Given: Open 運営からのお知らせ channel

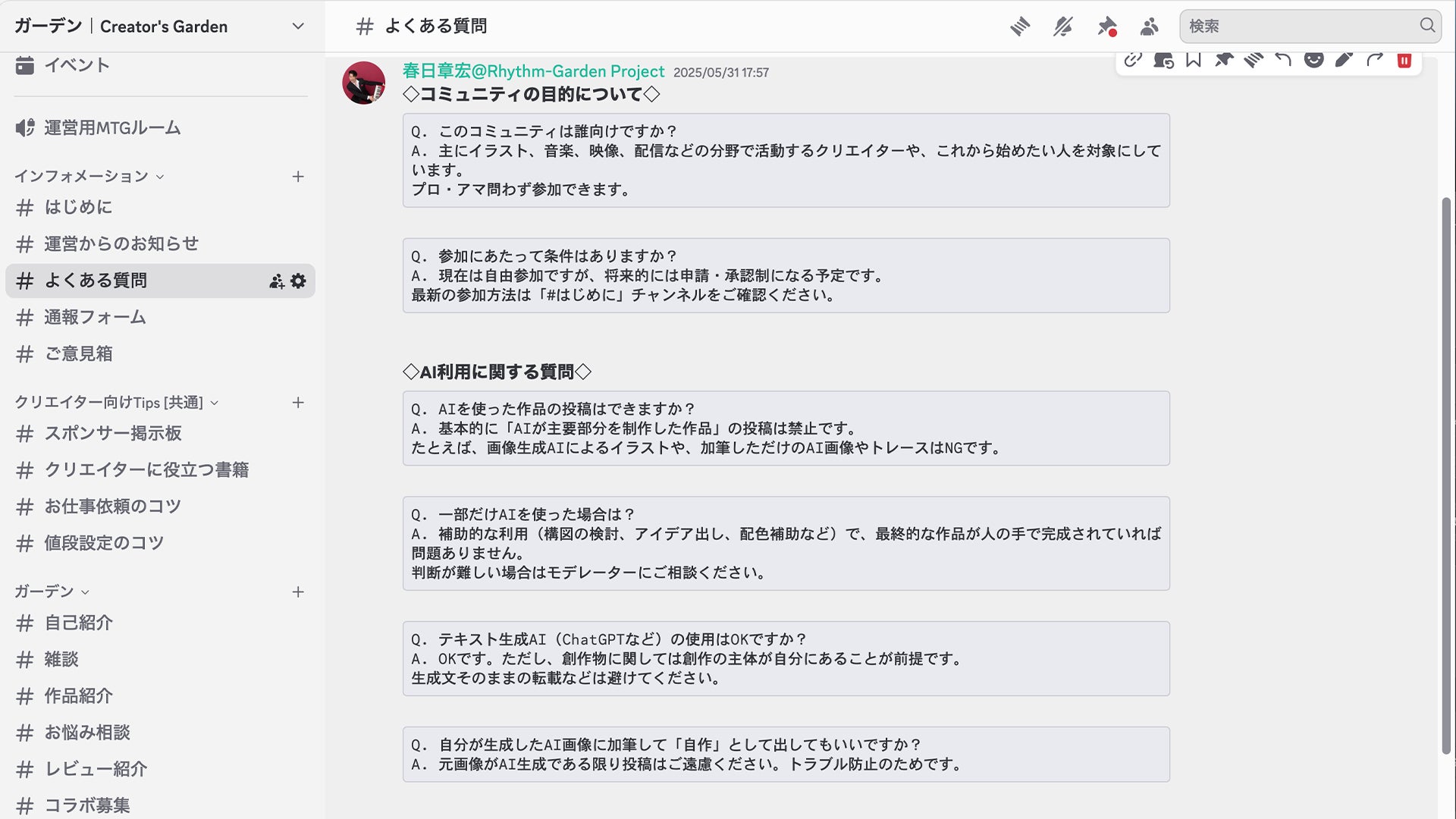Looking at the screenshot, I should pos(121,244).
